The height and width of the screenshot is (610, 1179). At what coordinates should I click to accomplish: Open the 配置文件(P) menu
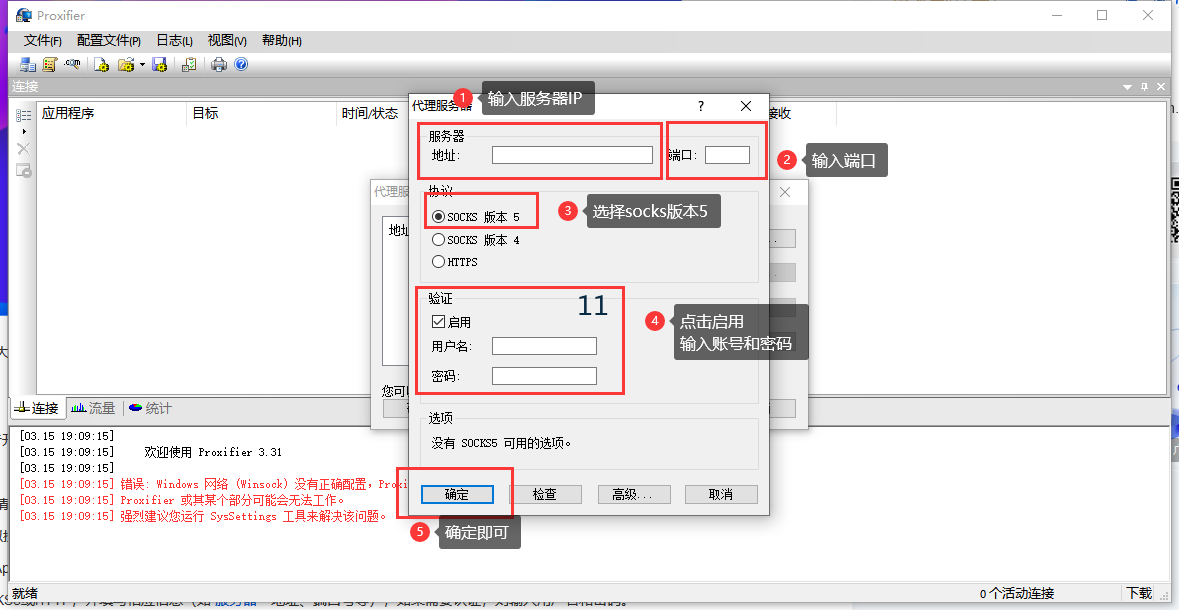click(109, 41)
